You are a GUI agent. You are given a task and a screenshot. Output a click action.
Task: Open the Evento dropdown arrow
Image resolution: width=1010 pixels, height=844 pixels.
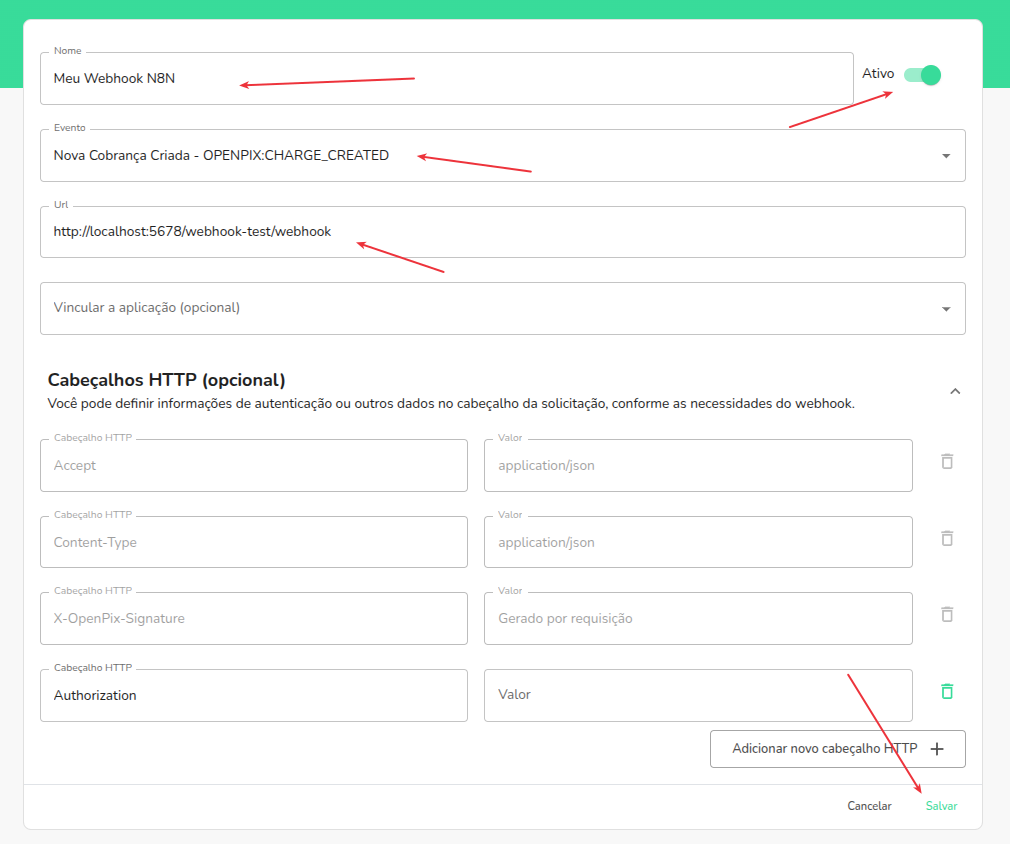pyautogui.click(x=946, y=156)
